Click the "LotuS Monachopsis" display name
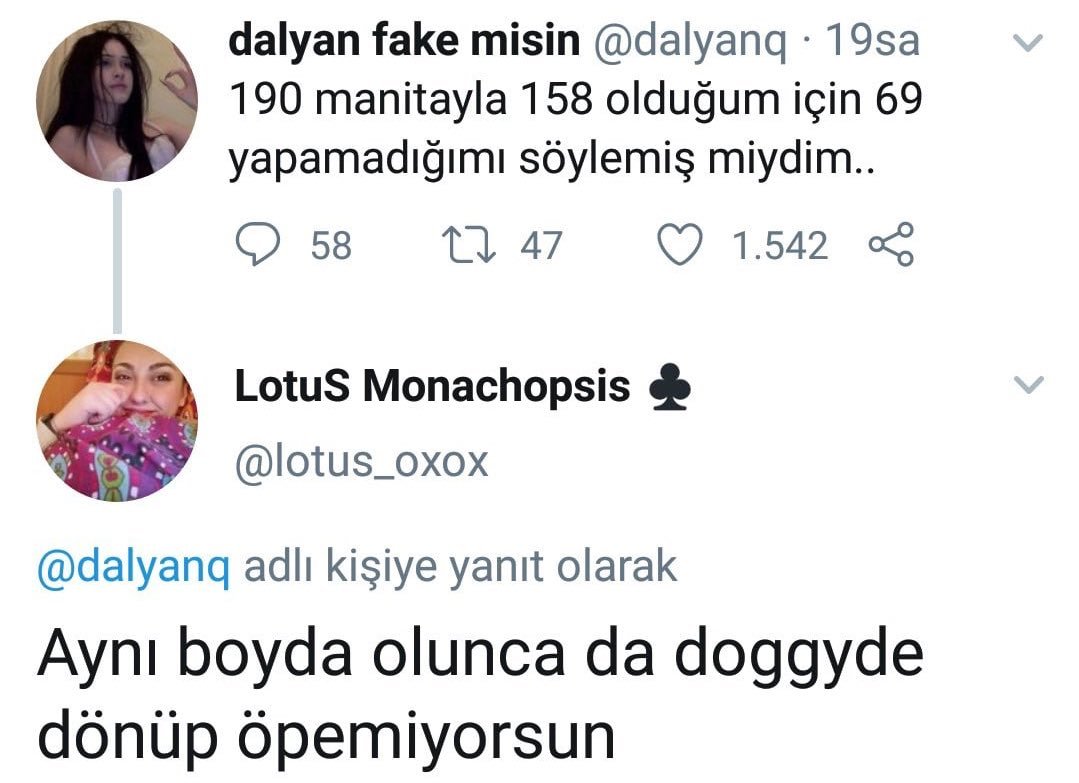Screen dimensions: 1079x783 (x=432, y=388)
